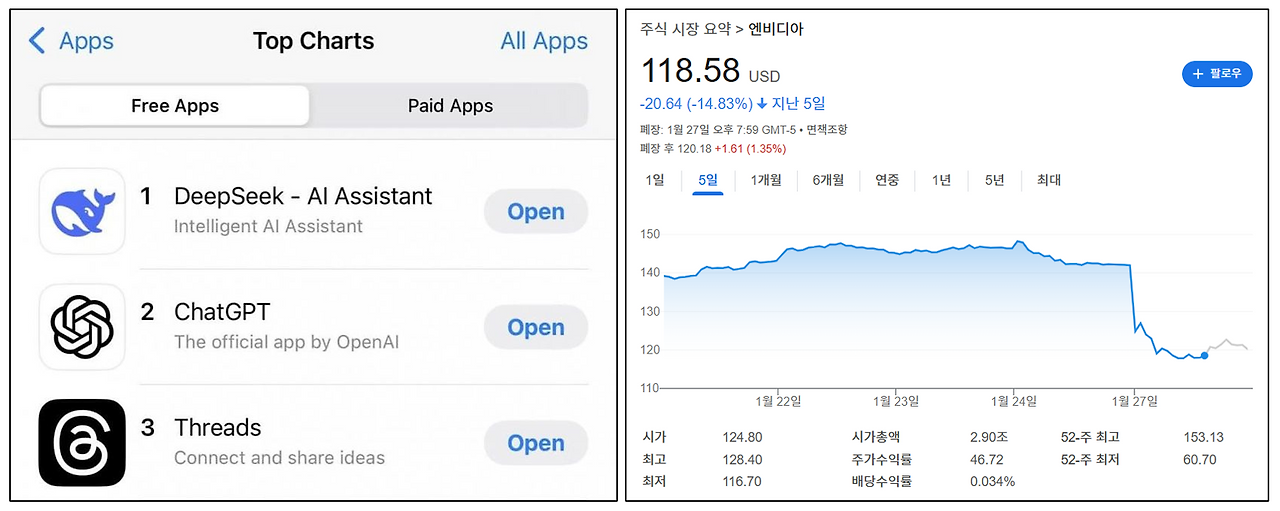Screen dimensions: 1280x511
Task: Tap the DeepSeek whale app icon
Action: pos(82,211)
